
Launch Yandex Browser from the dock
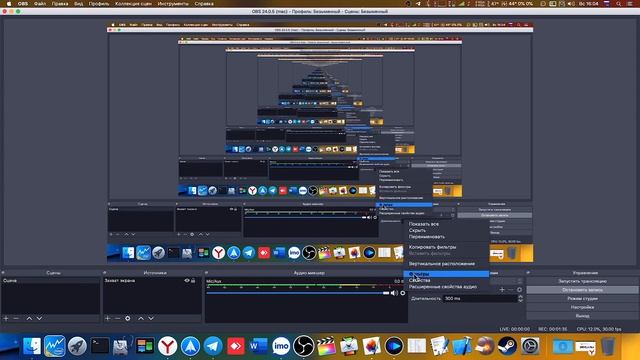(x=168, y=346)
